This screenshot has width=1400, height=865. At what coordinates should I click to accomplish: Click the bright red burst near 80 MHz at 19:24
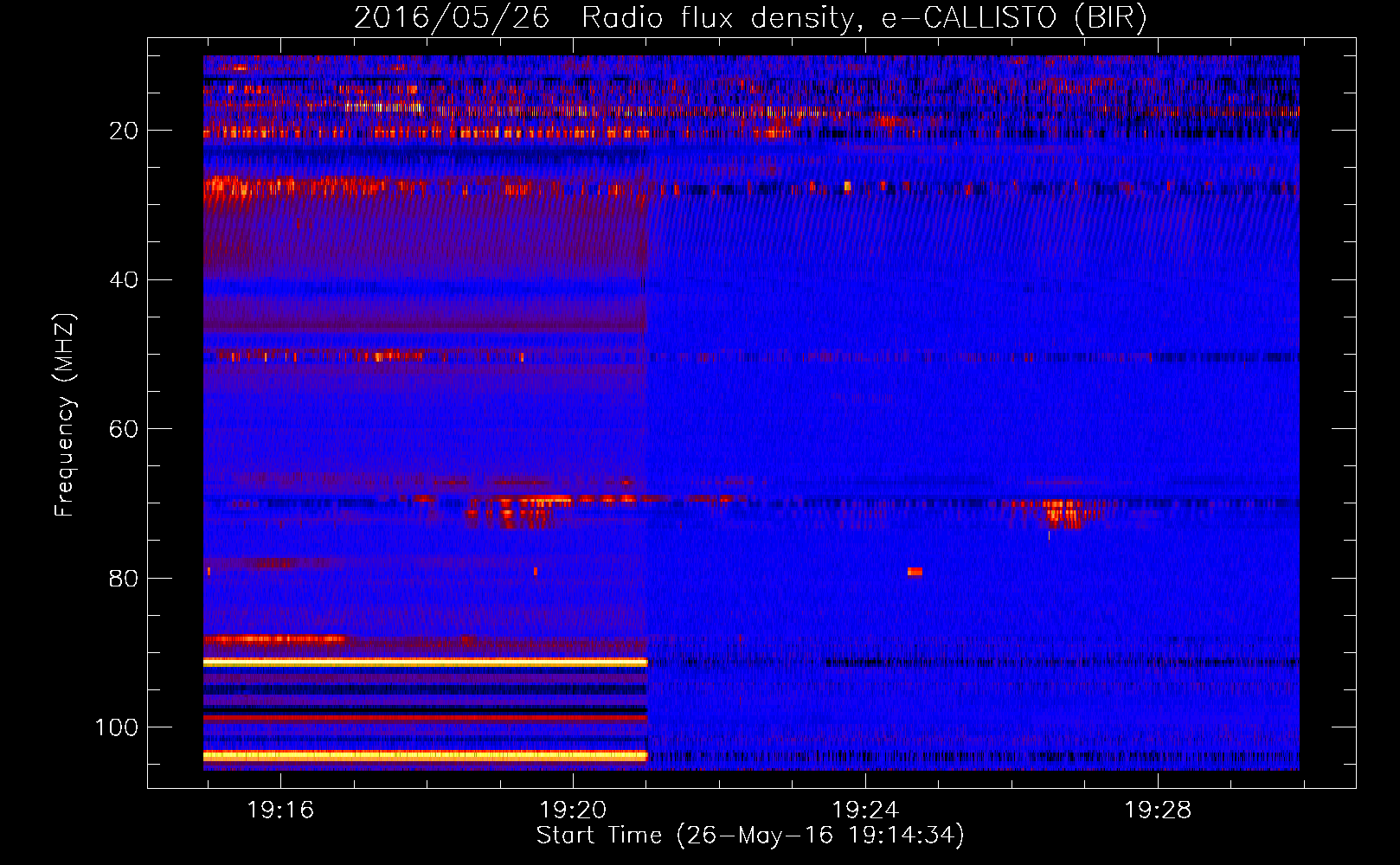coord(915,572)
